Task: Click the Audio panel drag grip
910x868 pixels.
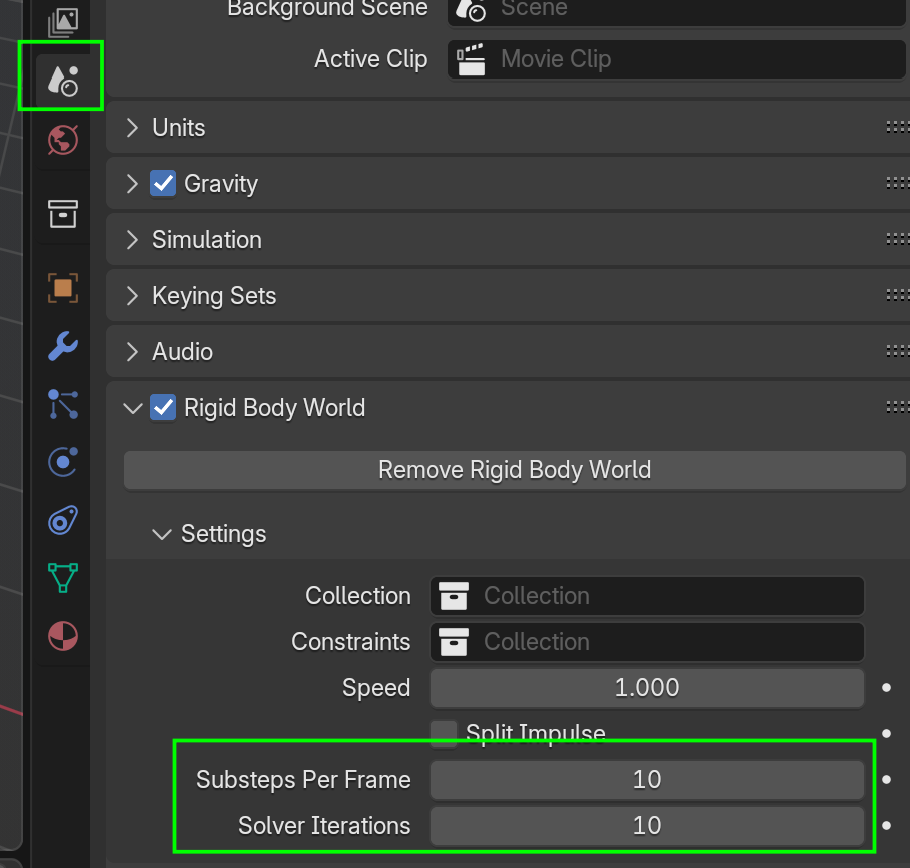Action: pyautogui.click(x=898, y=351)
